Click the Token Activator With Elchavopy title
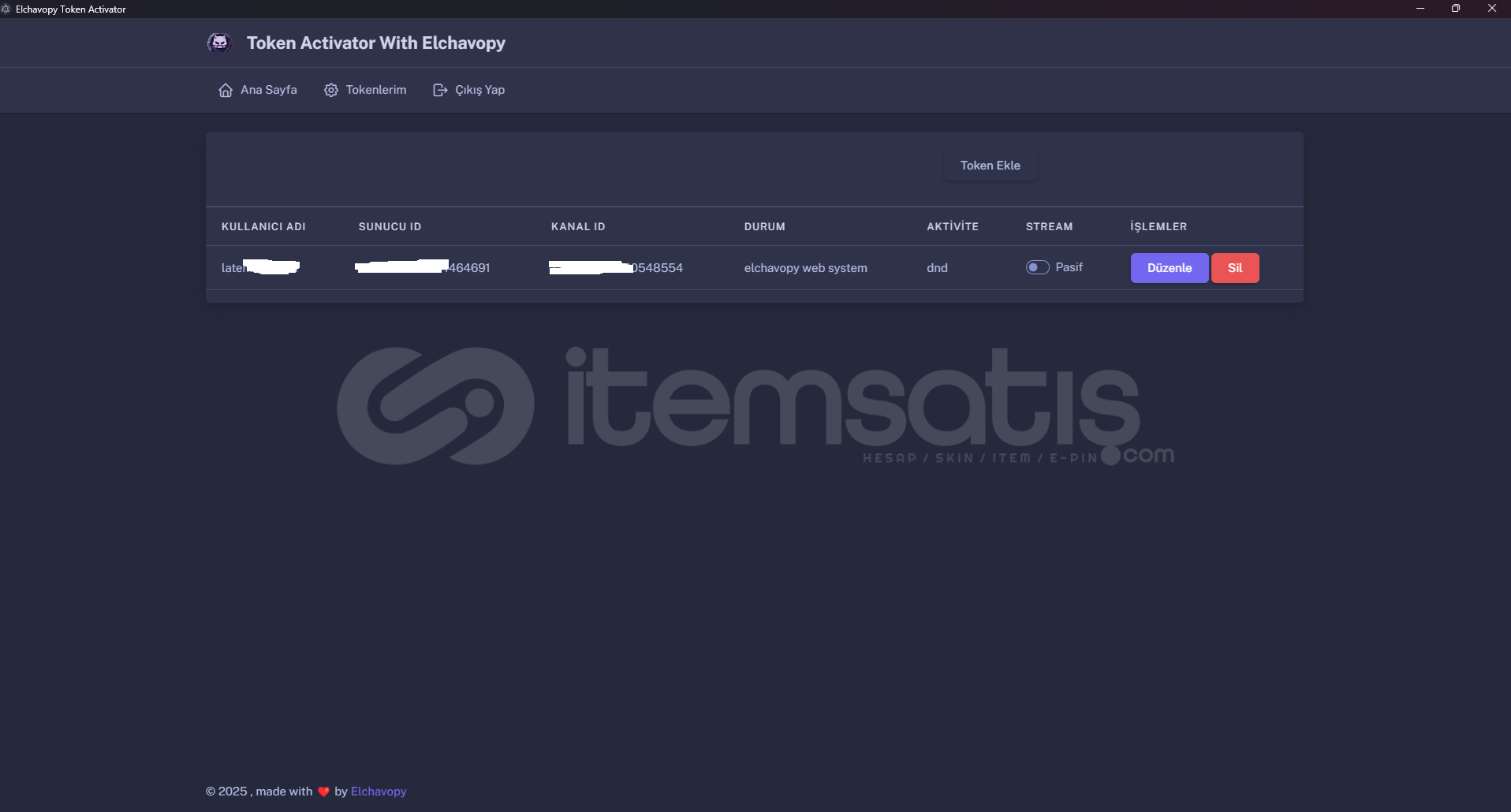 [376, 43]
